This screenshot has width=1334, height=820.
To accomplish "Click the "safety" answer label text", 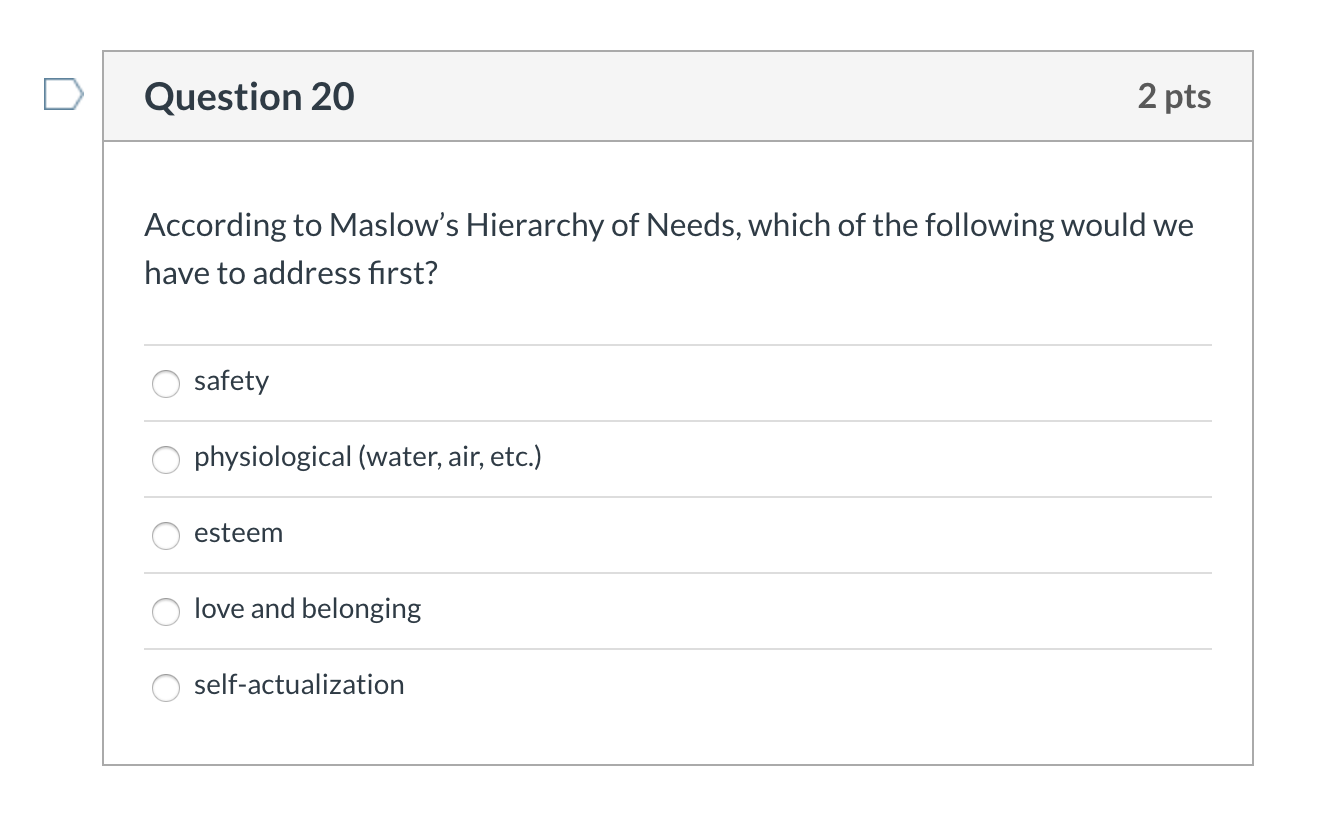I will pos(231,381).
